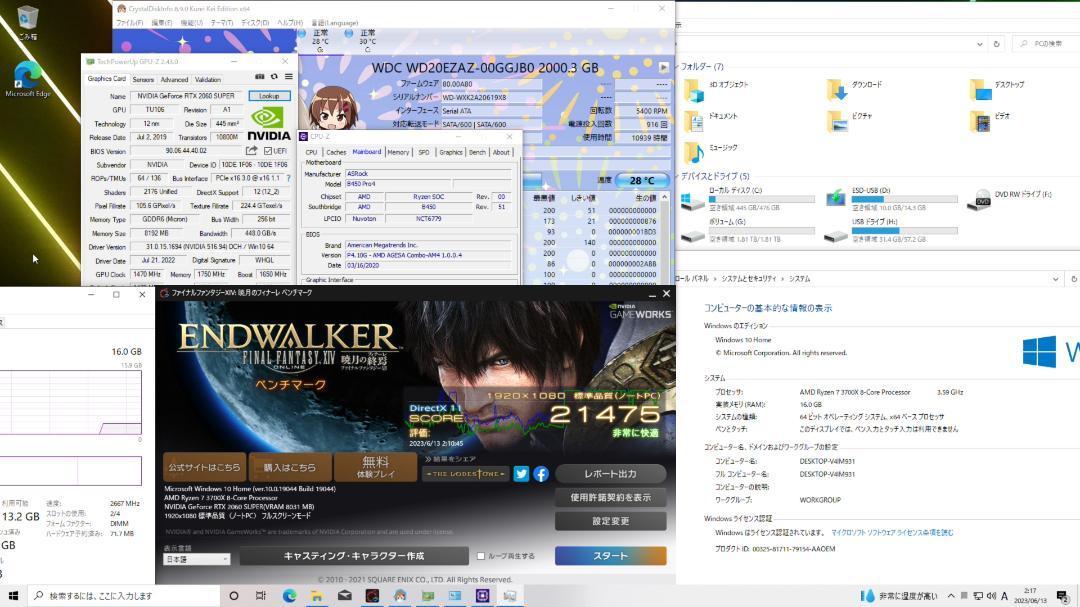This screenshot has width=1080, height=607.
Task: Show hidden system tray icons
Action: [951, 596]
